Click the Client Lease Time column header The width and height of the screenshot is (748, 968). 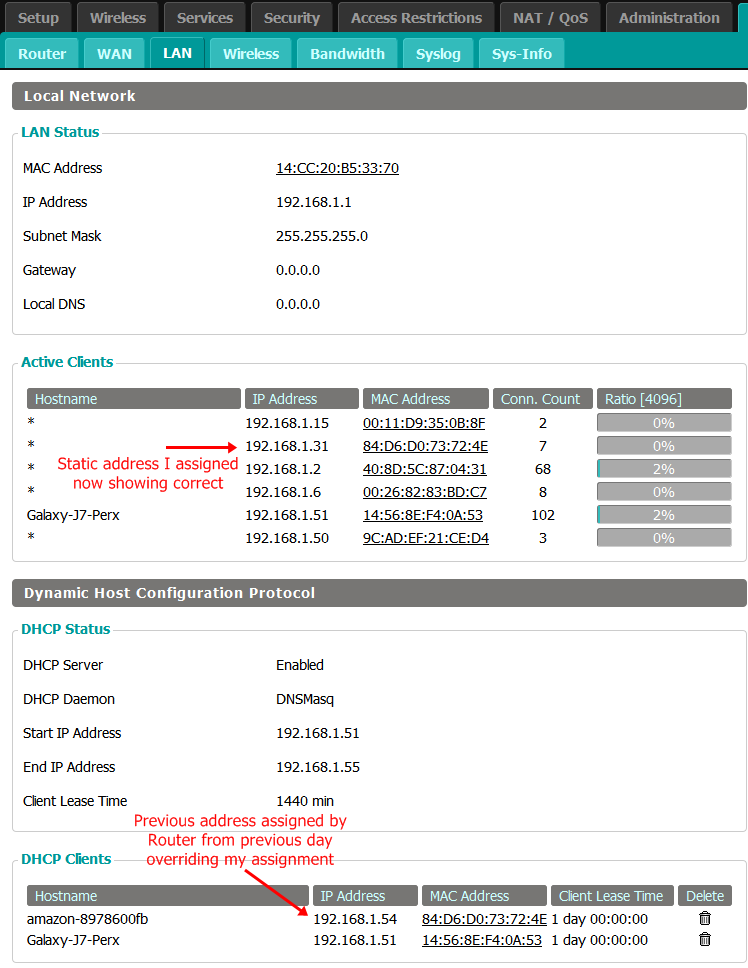tap(611, 896)
